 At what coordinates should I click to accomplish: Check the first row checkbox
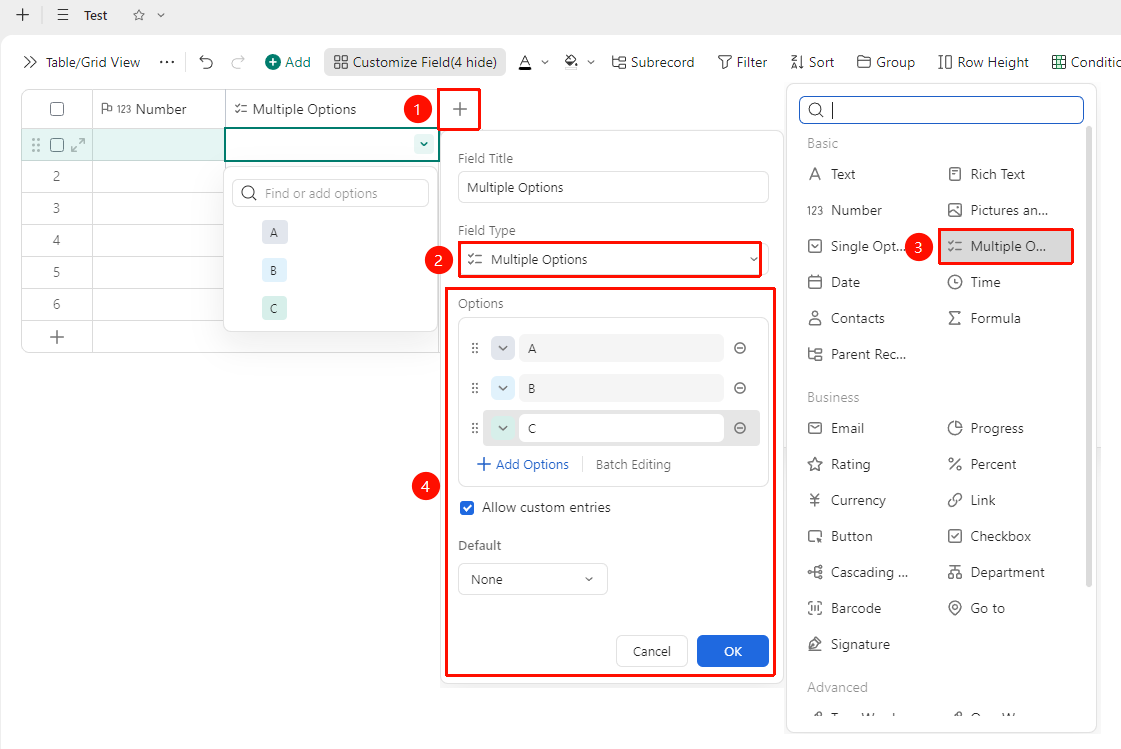tap(57, 145)
